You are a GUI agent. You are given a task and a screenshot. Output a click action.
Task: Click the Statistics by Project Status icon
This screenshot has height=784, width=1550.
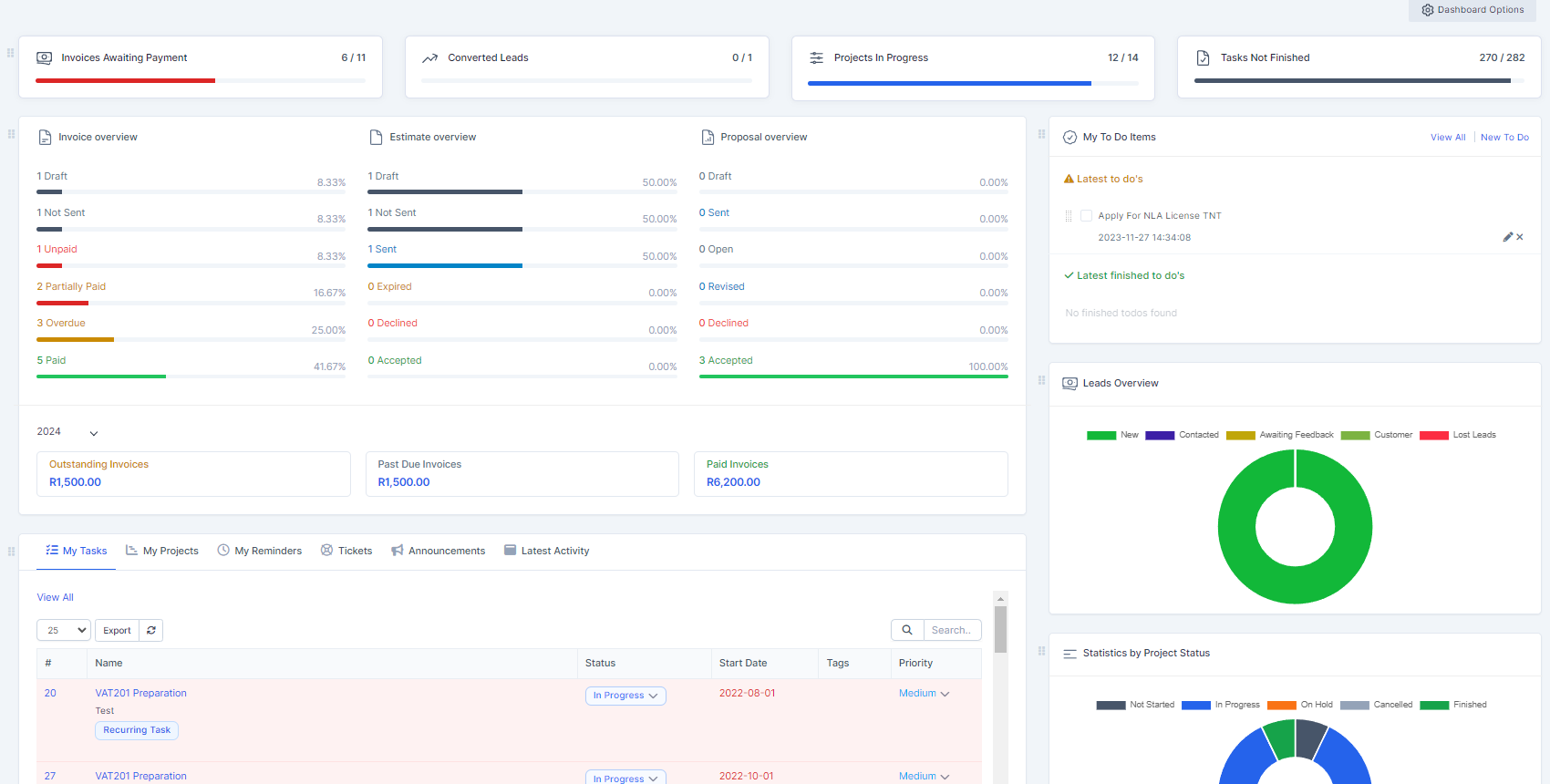(1070, 654)
